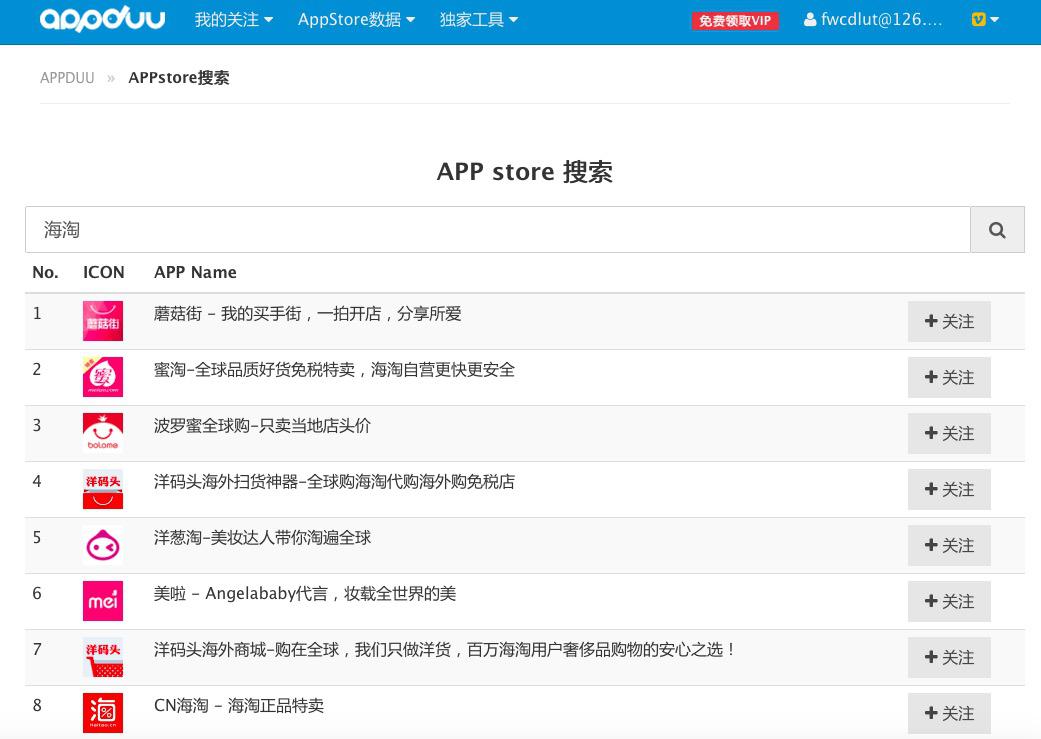Open the APPDUU breadcrumb link

pyautogui.click(x=67, y=77)
